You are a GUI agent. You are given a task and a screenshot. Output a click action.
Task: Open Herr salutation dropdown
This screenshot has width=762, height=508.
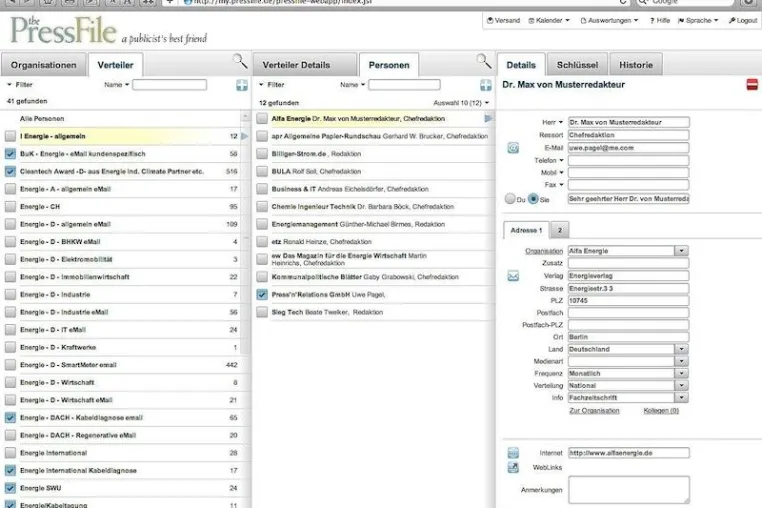(x=552, y=123)
